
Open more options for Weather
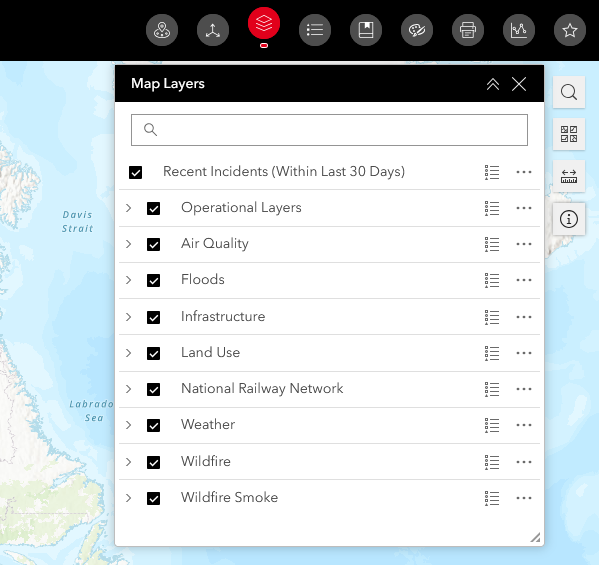(x=524, y=425)
